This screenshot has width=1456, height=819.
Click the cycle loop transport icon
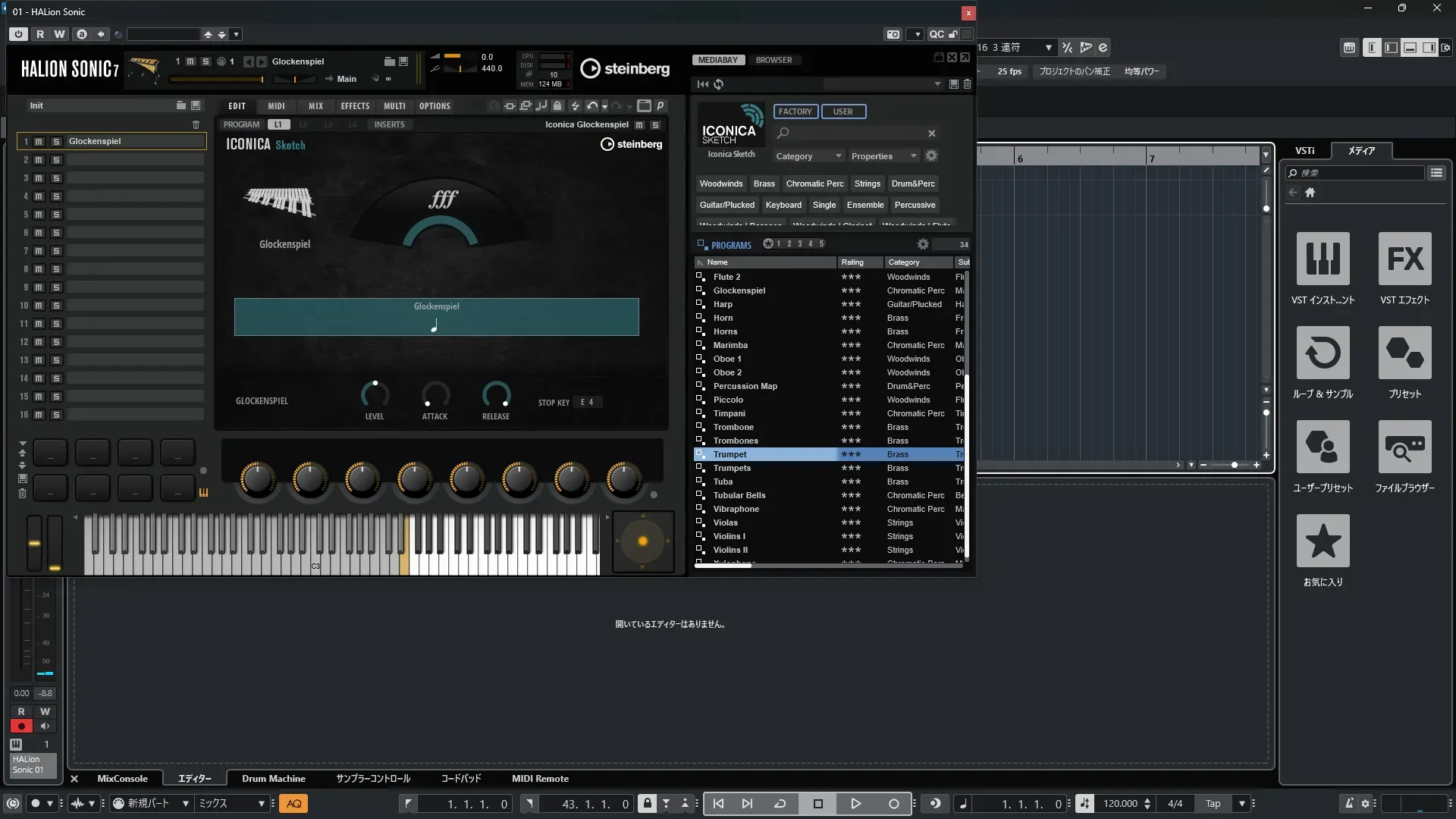780,804
